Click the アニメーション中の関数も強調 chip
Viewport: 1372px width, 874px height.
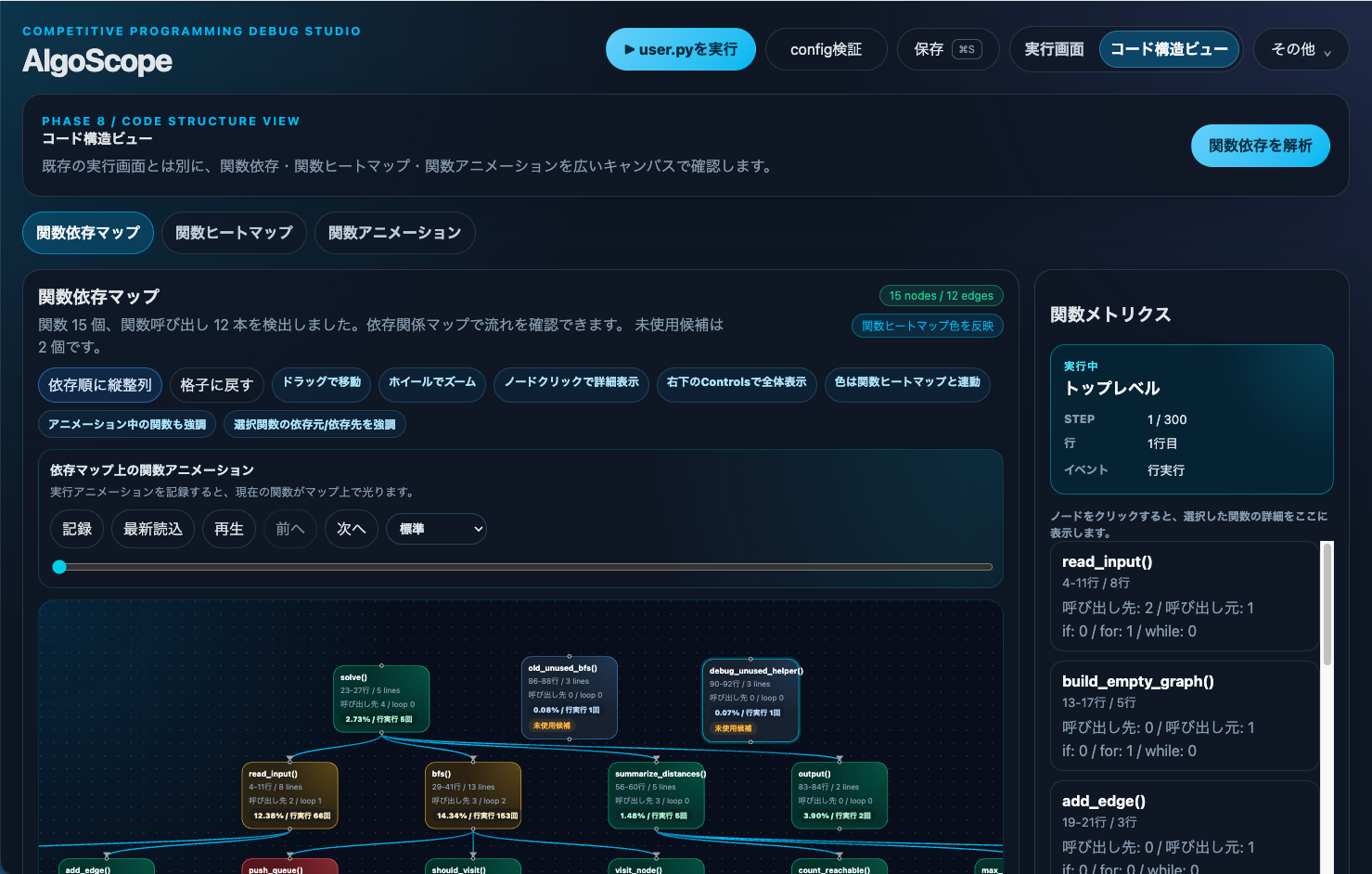point(127,424)
